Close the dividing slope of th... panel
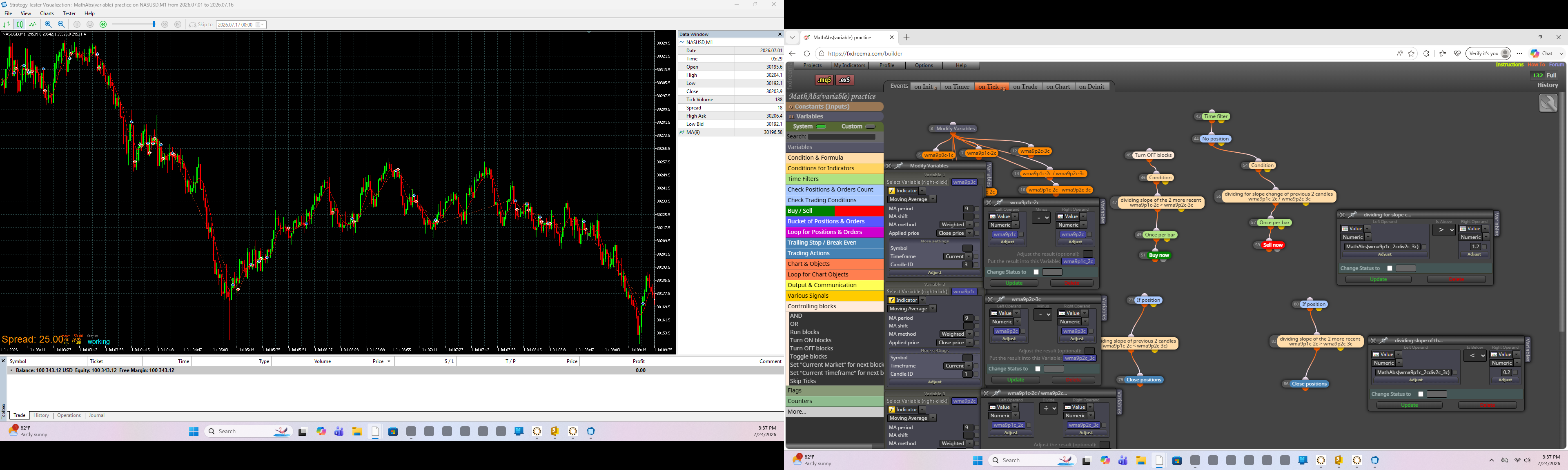 coord(1372,340)
